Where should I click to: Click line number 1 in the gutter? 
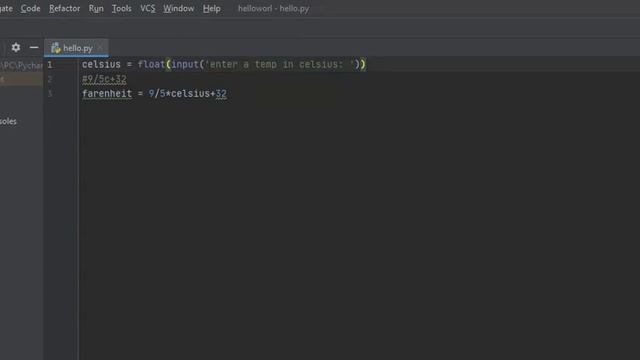coord(50,64)
